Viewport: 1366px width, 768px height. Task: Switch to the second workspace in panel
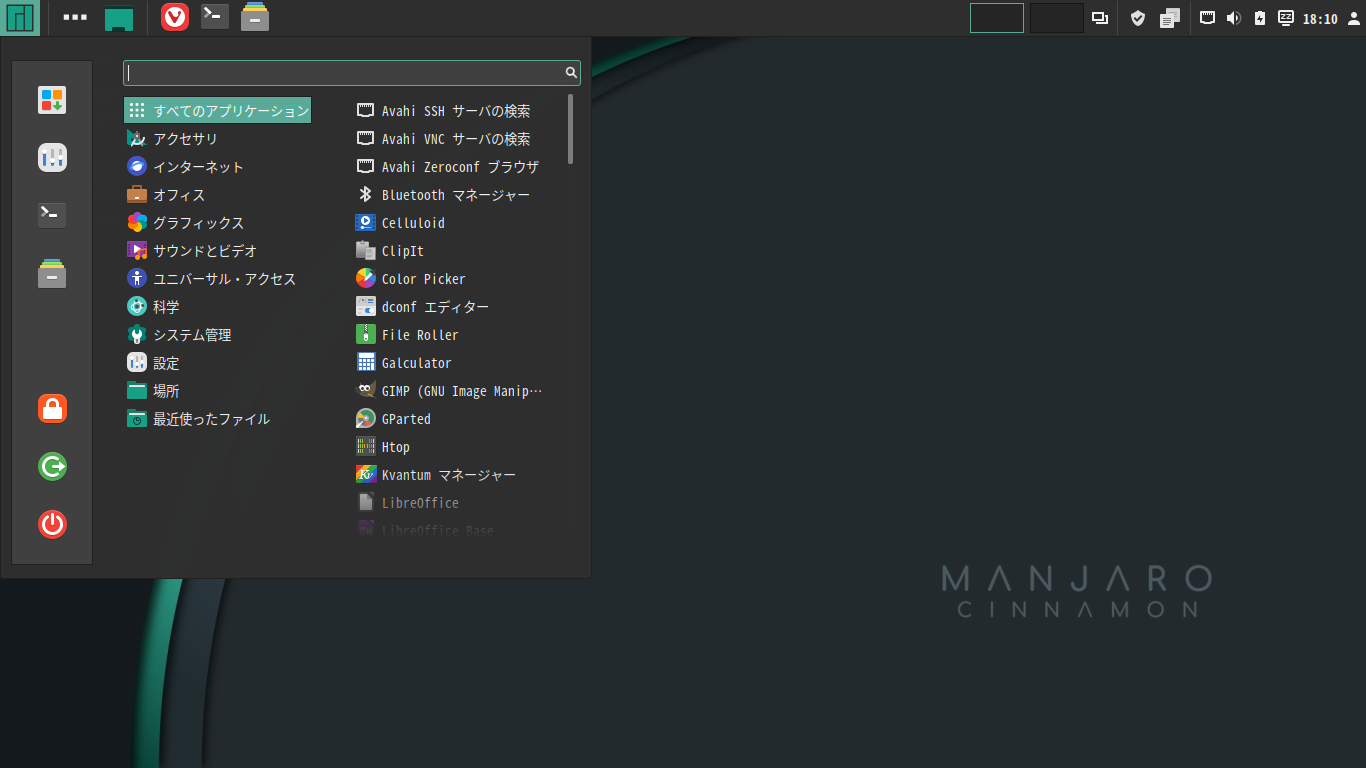1057,18
